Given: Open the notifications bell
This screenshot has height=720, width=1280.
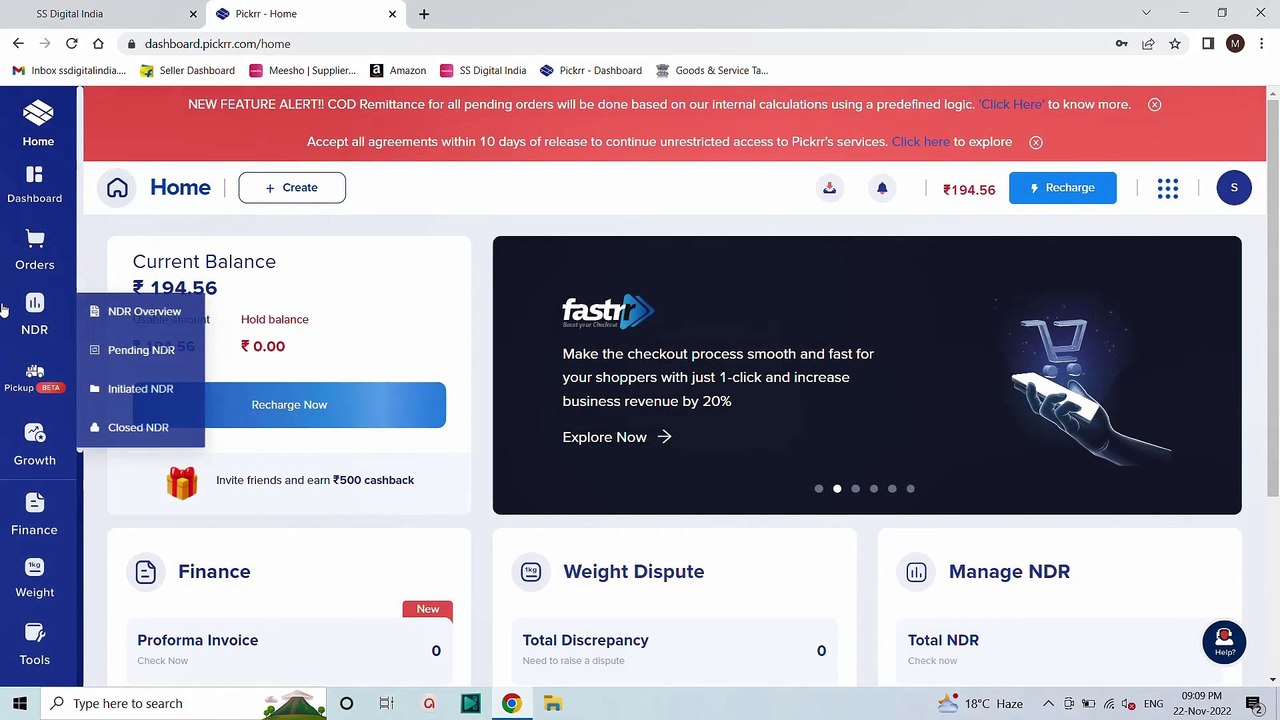Looking at the screenshot, I should tap(882, 188).
